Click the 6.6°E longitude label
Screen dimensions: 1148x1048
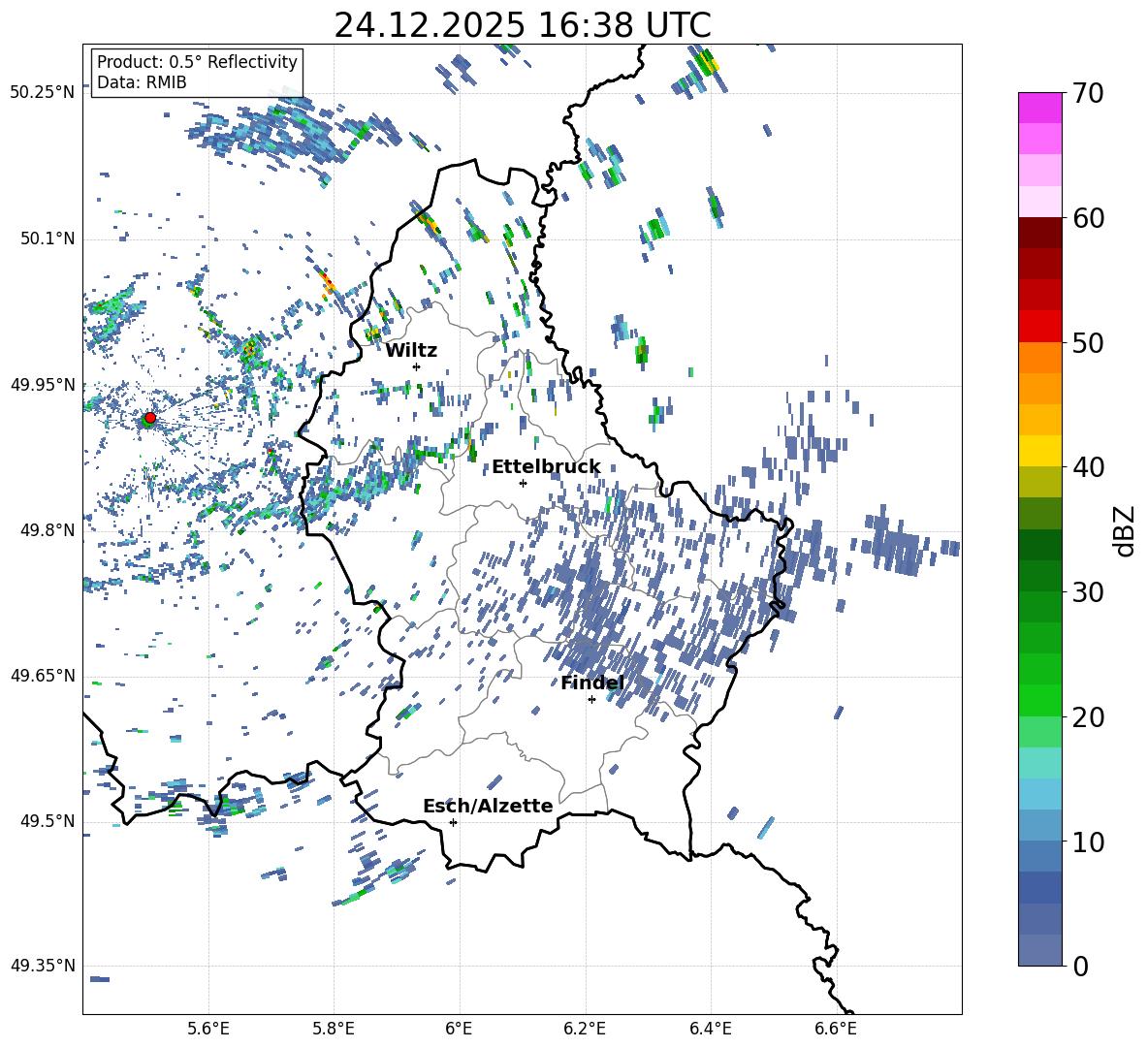836,1029
